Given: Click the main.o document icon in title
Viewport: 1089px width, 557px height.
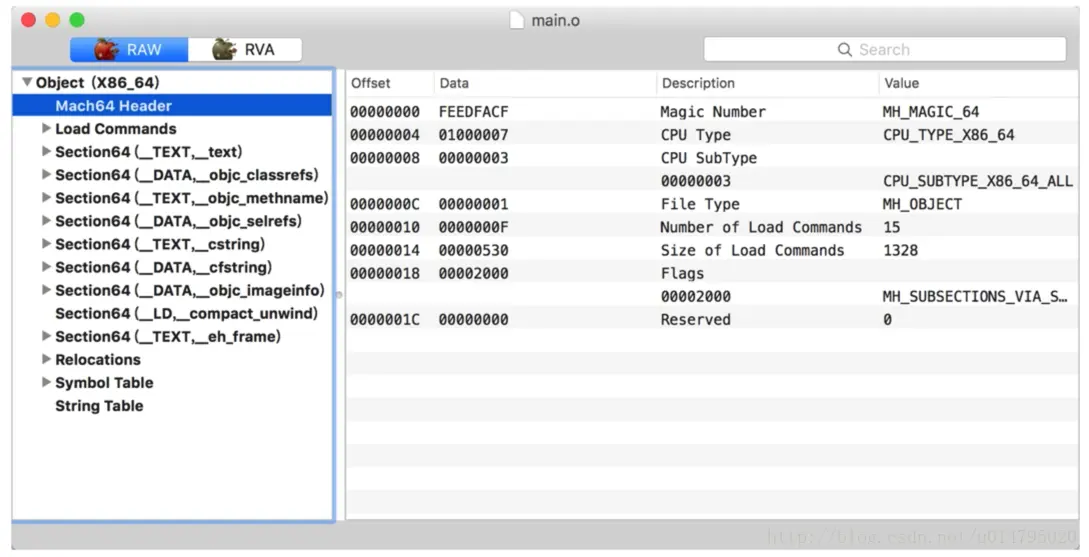Looking at the screenshot, I should click(x=517, y=20).
